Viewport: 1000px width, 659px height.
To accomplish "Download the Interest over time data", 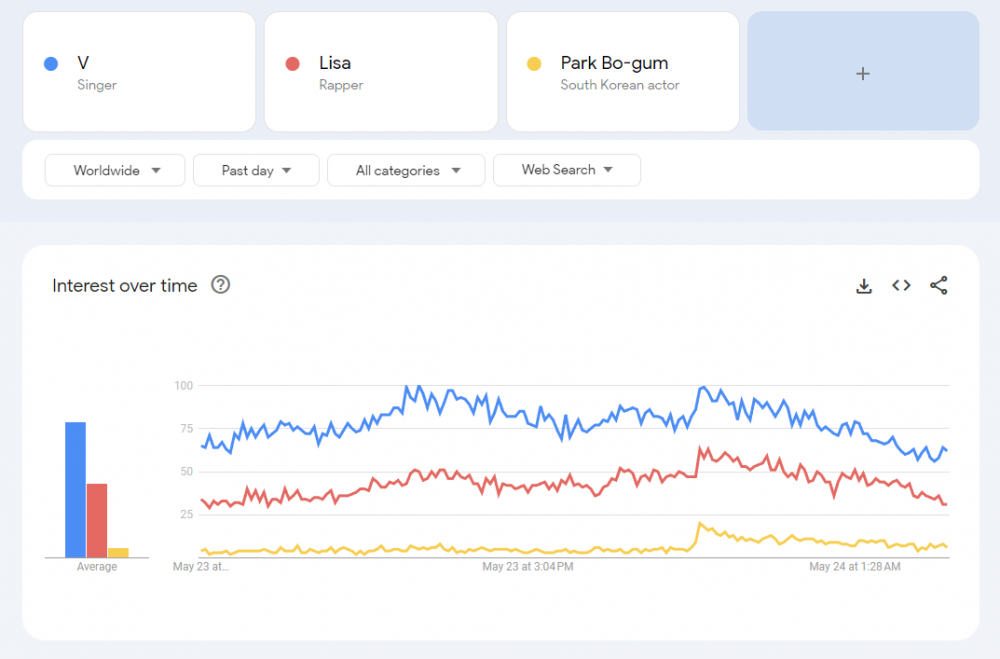I will point(864,286).
